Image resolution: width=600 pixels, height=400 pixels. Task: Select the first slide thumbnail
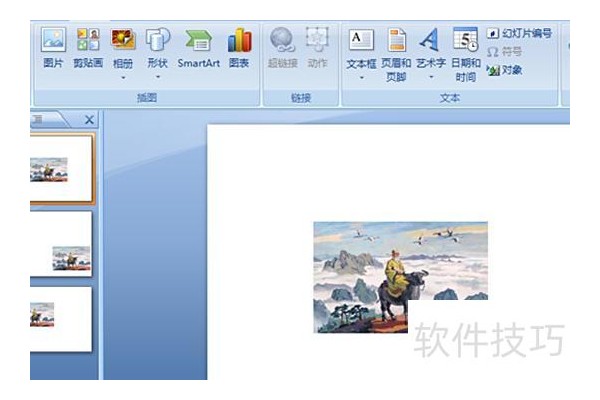[x=61, y=168]
